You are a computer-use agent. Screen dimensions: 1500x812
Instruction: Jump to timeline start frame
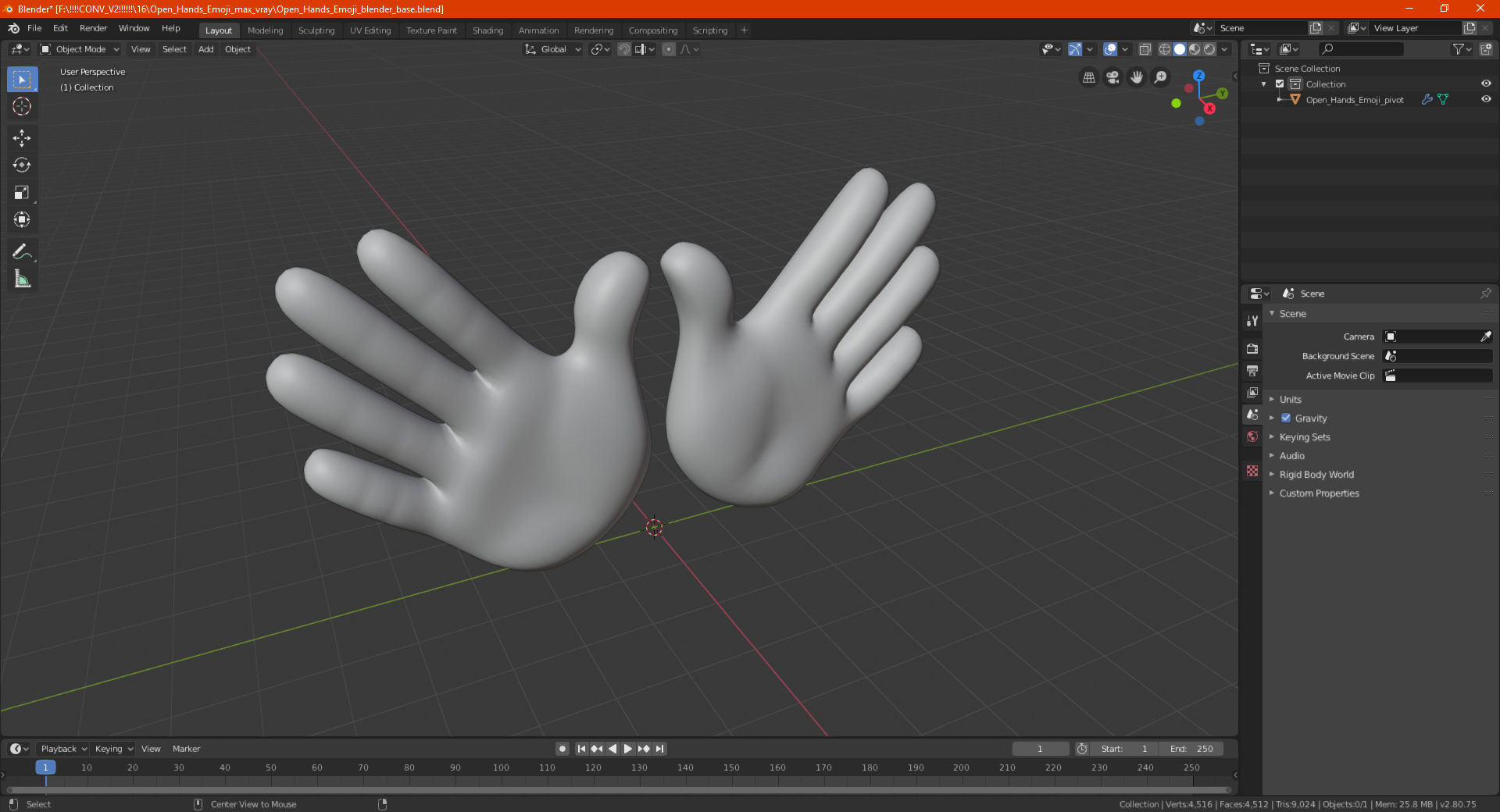point(581,749)
